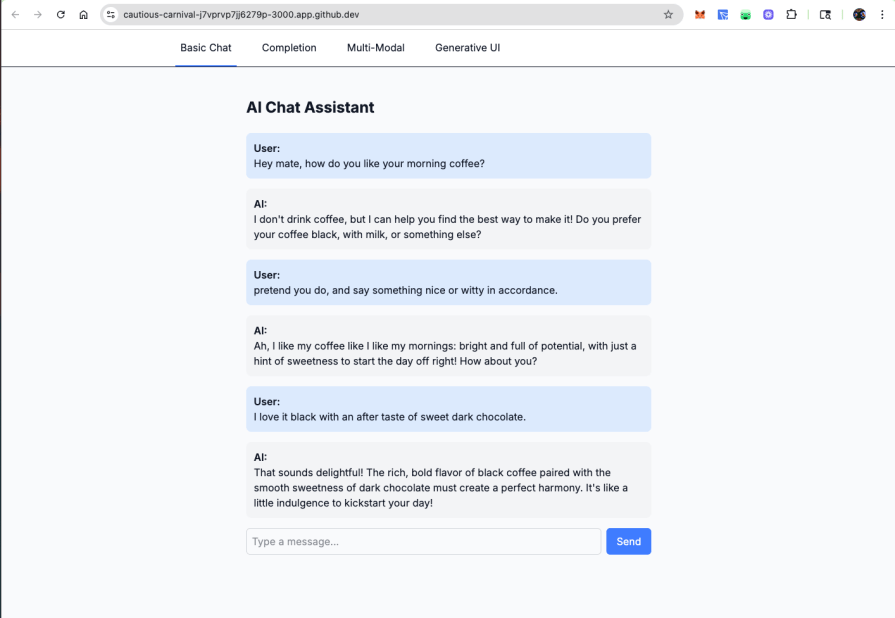This screenshot has width=895, height=618.
Task: Click the green extension icon
Action: [744, 15]
